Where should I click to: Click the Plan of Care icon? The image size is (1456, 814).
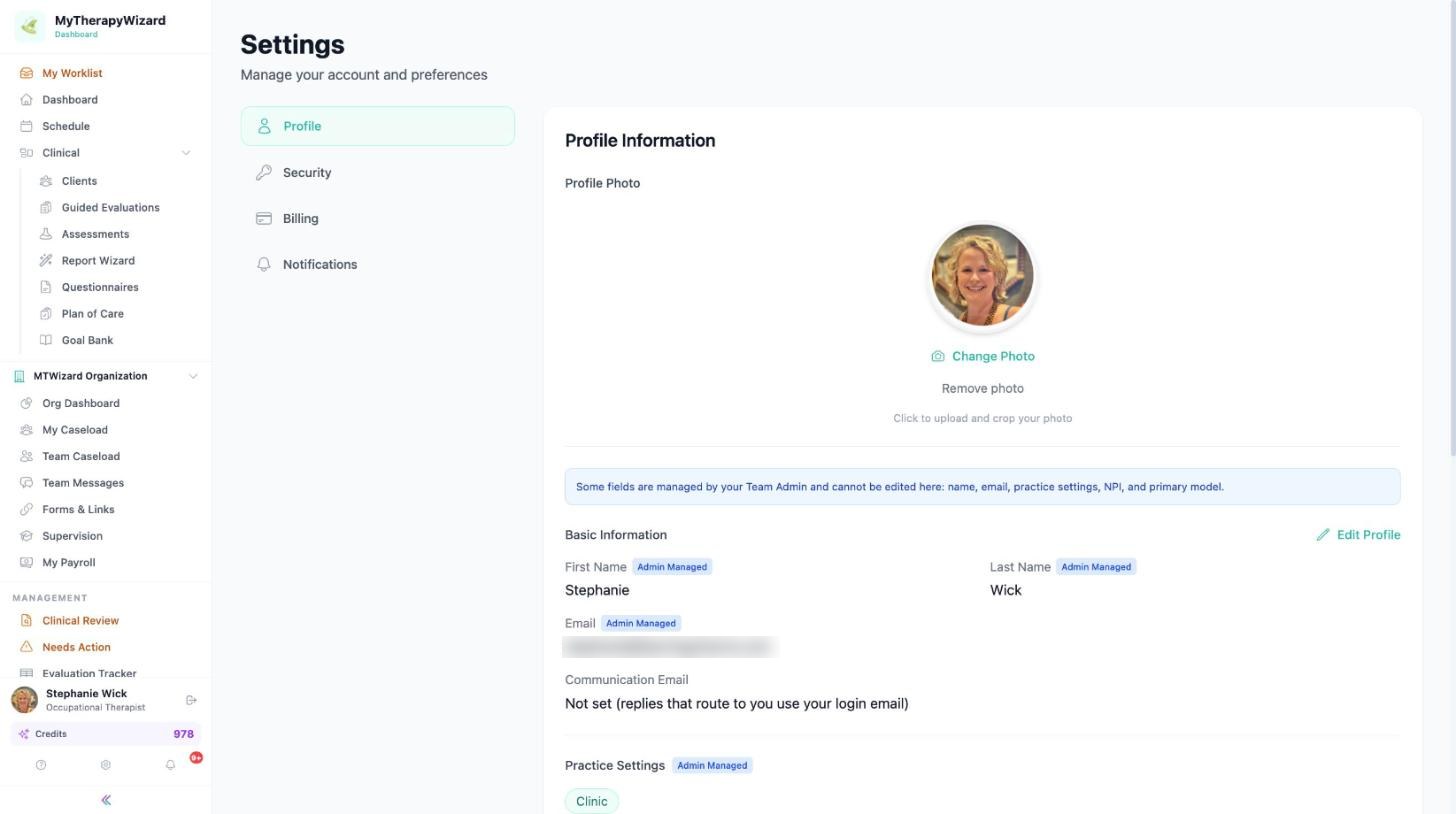tap(46, 314)
